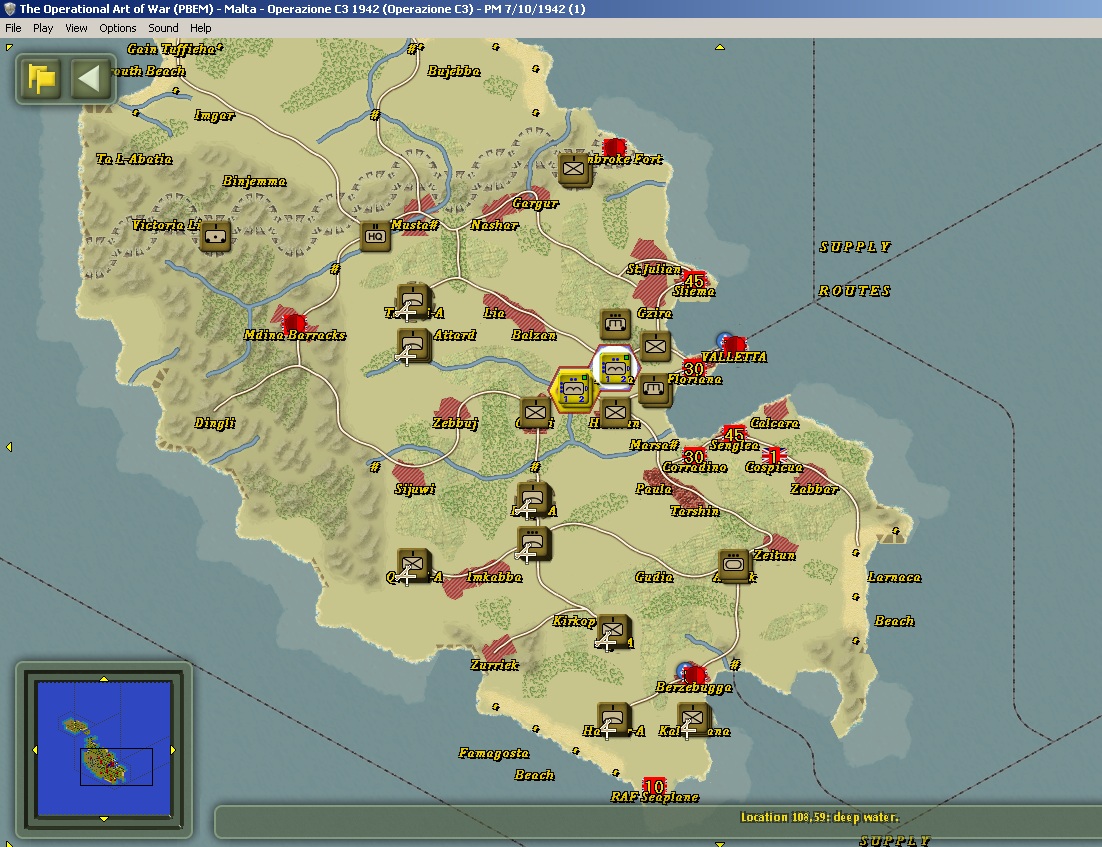Select the unit west of Floriana

click(x=654, y=391)
